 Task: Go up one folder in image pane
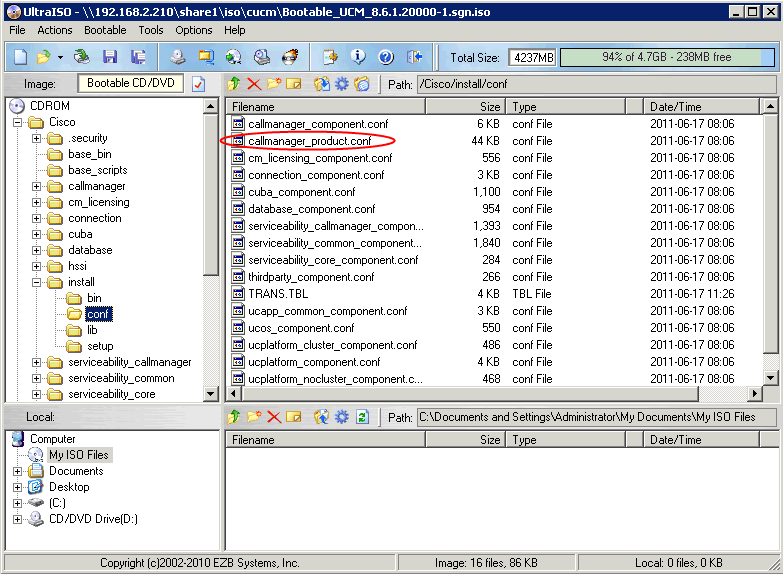(x=234, y=84)
